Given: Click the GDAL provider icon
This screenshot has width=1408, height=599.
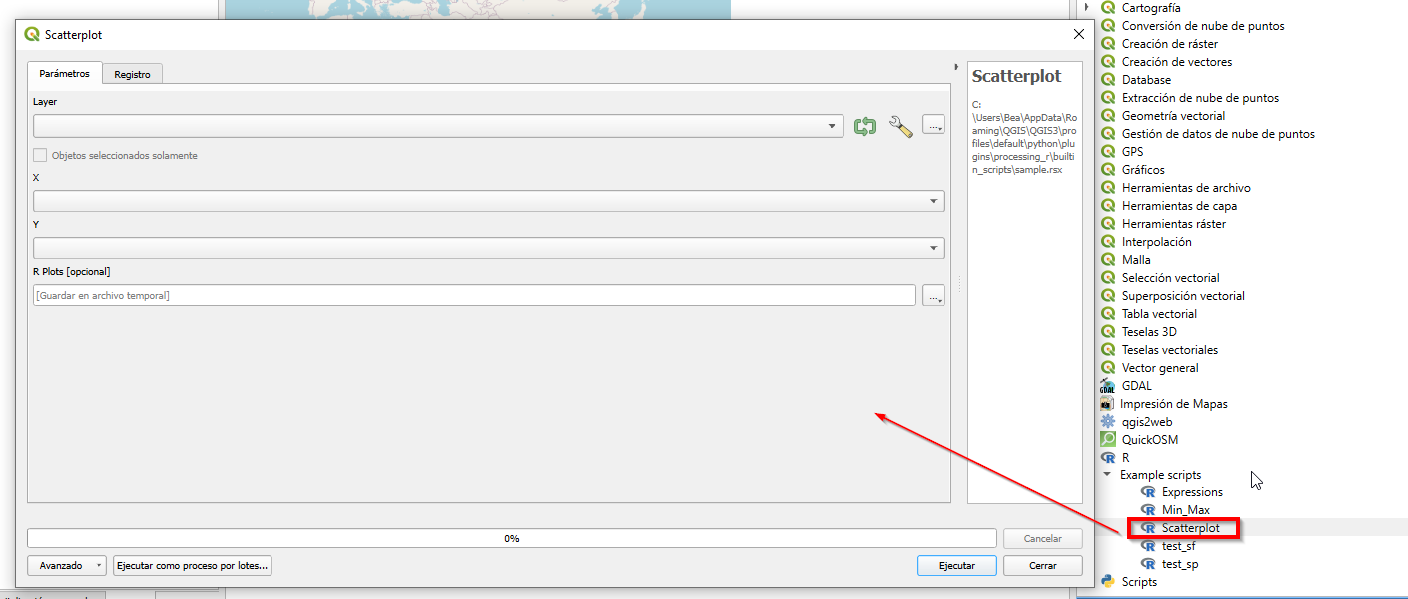Looking at the screenshot, I should (x=1108, y=386).
